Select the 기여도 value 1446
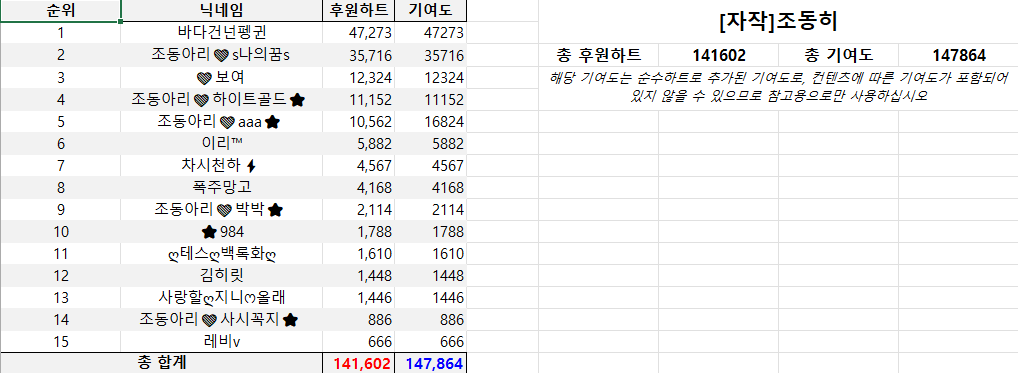This screenshot has height=373, width=1018. coord(430,298)
